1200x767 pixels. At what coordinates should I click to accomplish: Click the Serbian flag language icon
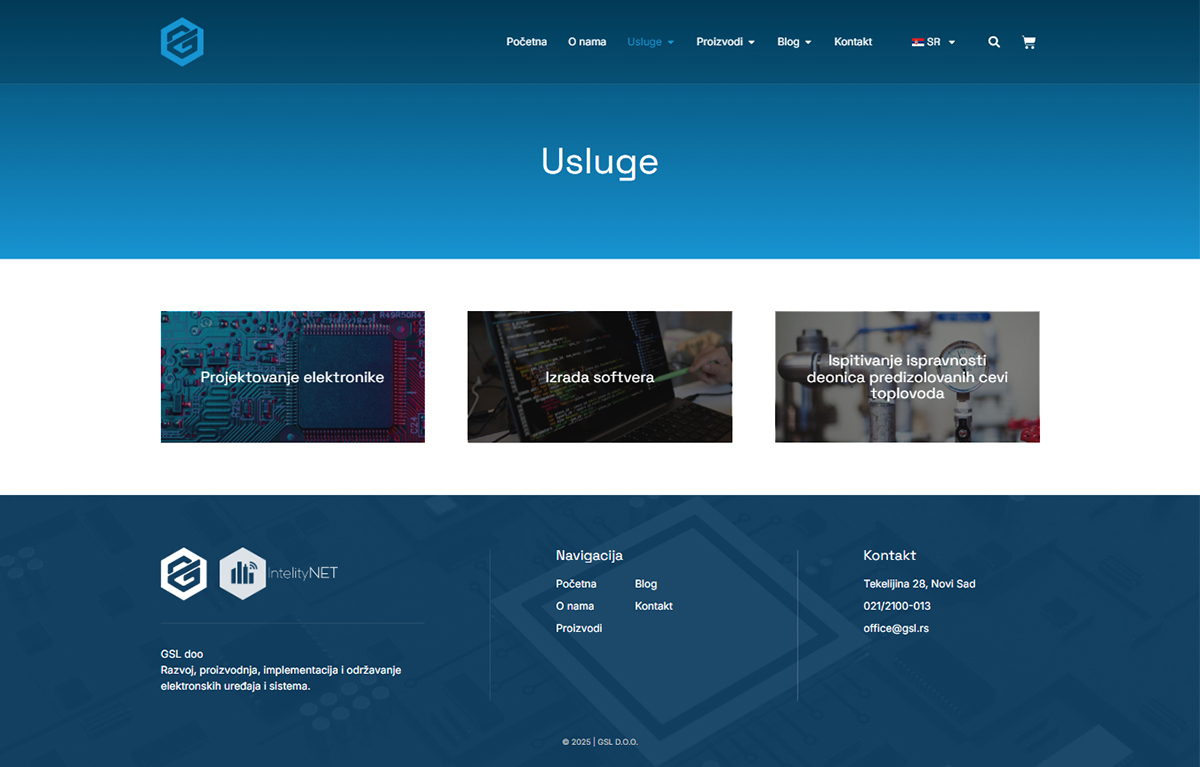(917, 42)
